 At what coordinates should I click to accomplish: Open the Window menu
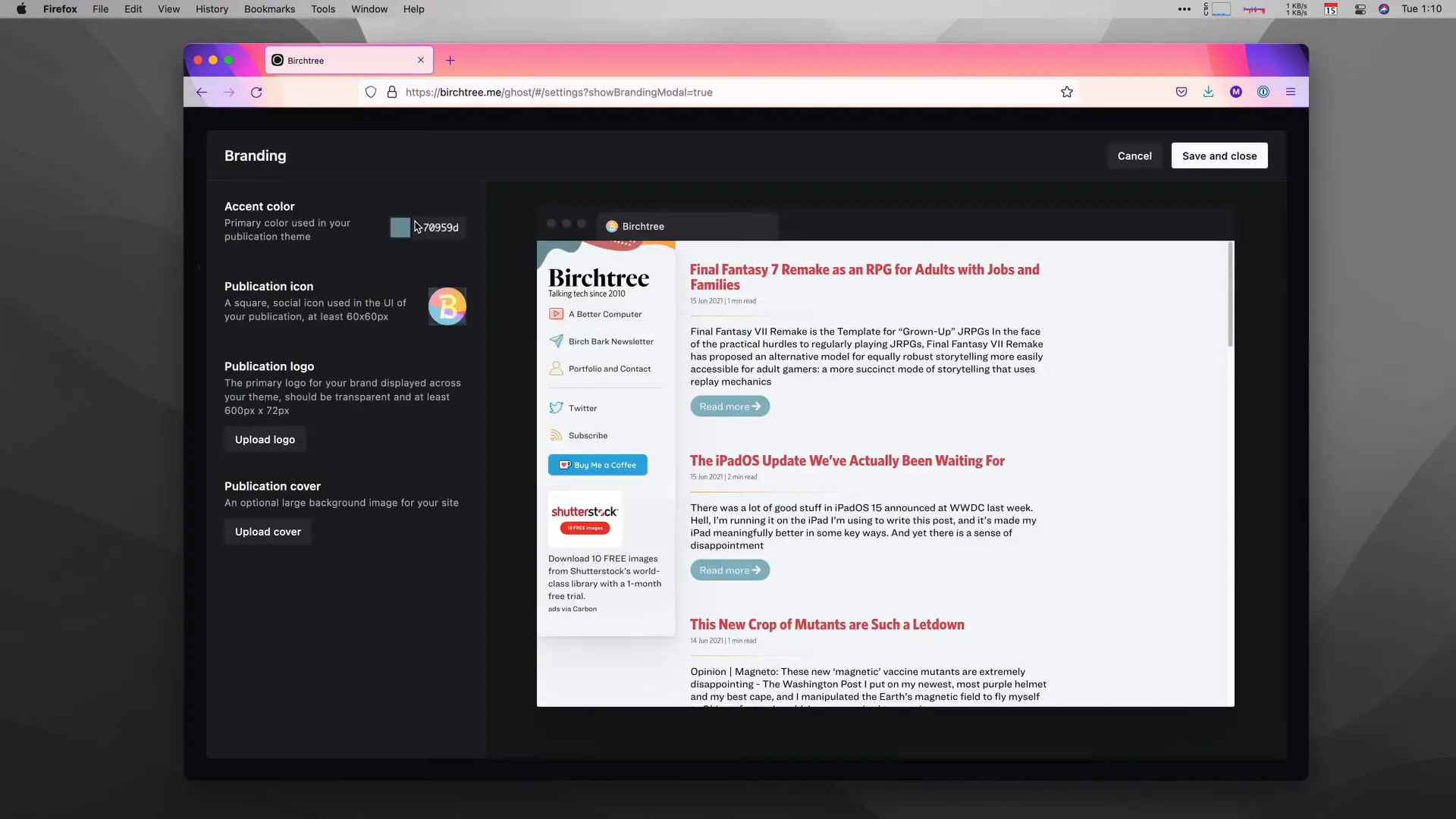coord(369,9)
